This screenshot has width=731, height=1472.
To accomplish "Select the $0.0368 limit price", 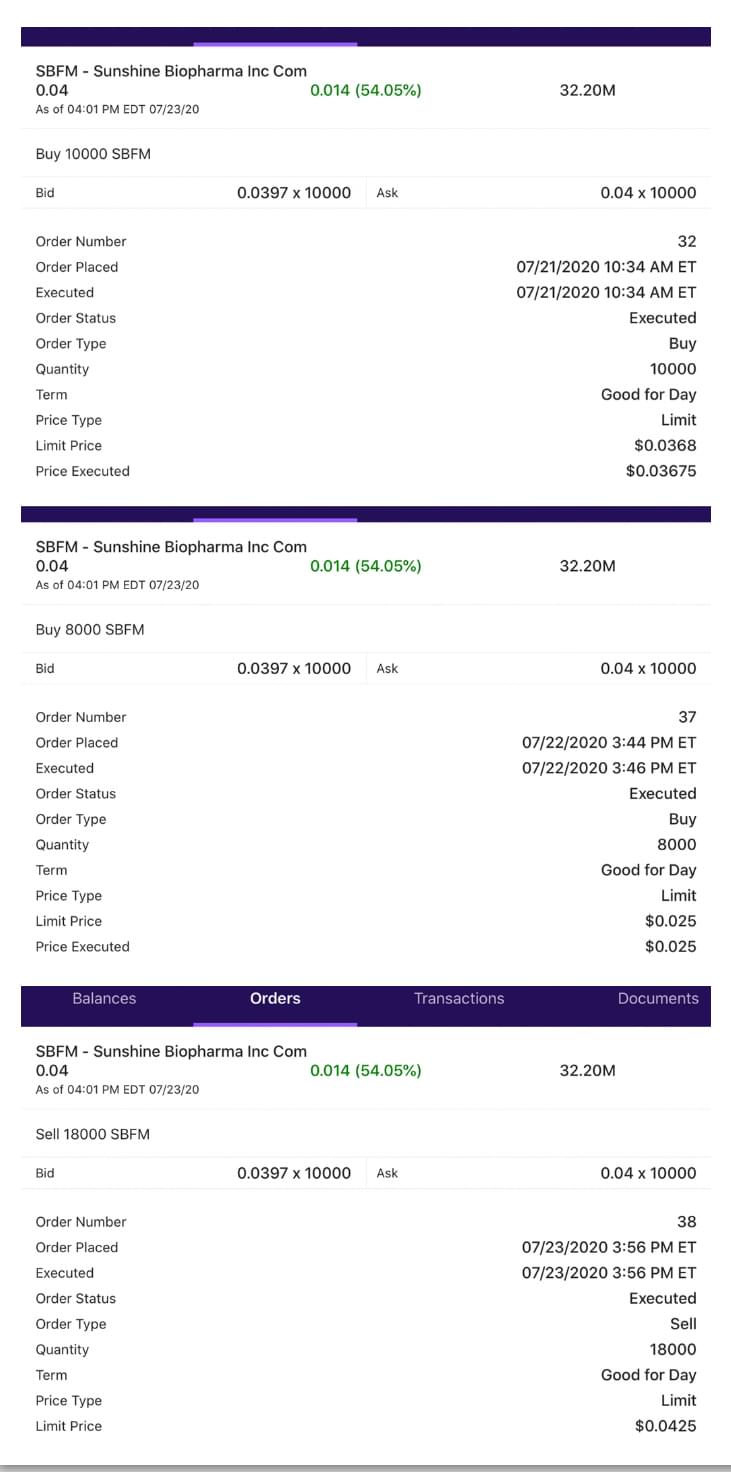I will [665, 445].
